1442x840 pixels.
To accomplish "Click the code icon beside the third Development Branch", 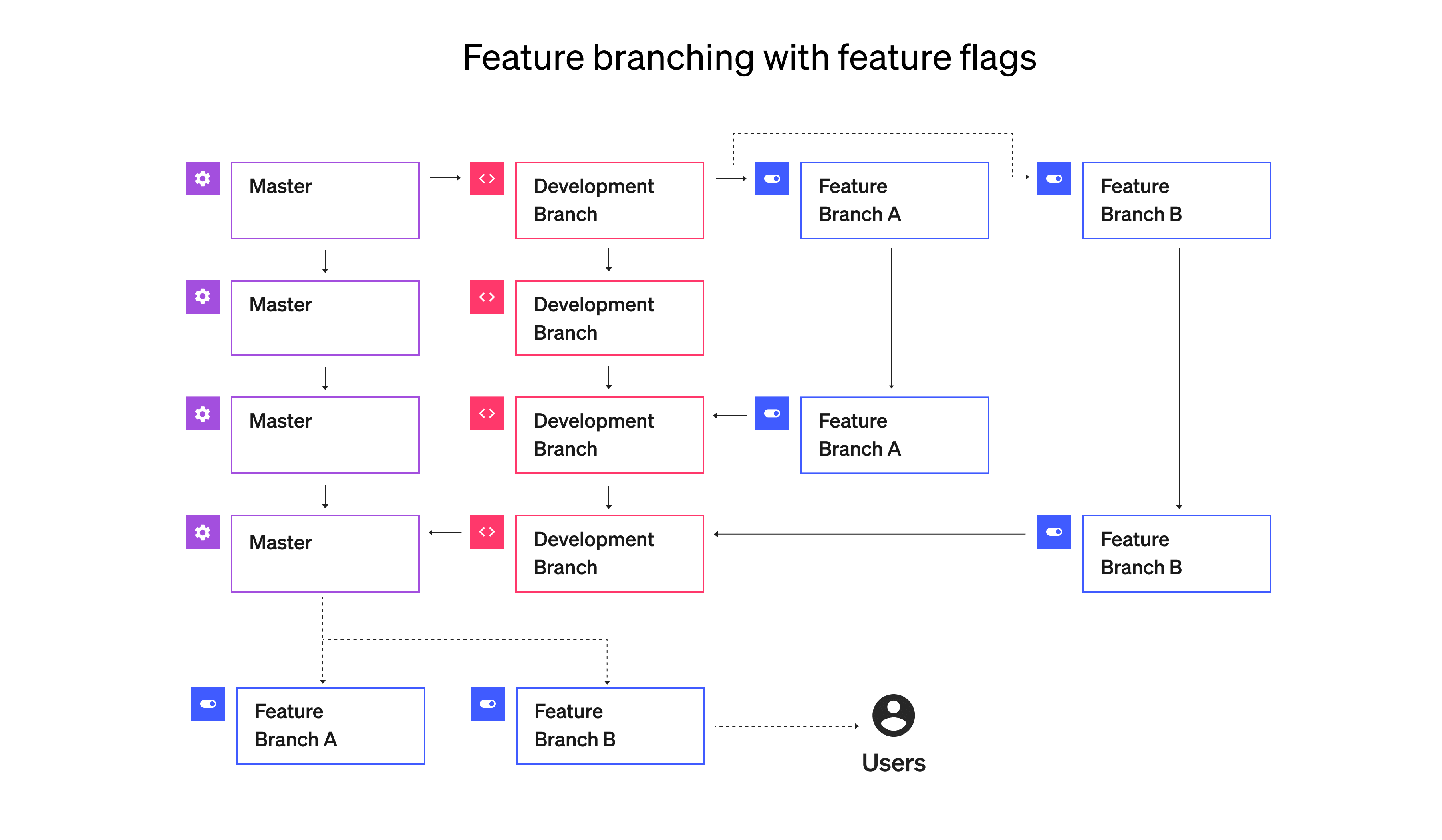I will [487, 414].
